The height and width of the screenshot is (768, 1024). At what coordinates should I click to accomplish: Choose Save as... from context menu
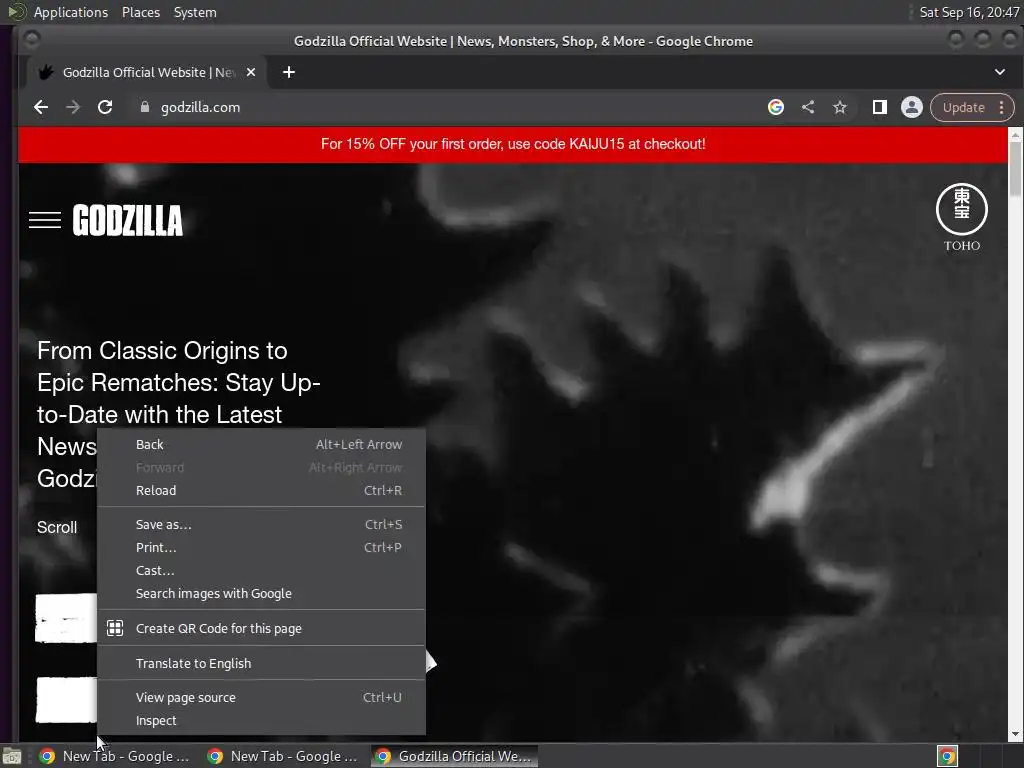pyautogui.click(x=261, y=524)
